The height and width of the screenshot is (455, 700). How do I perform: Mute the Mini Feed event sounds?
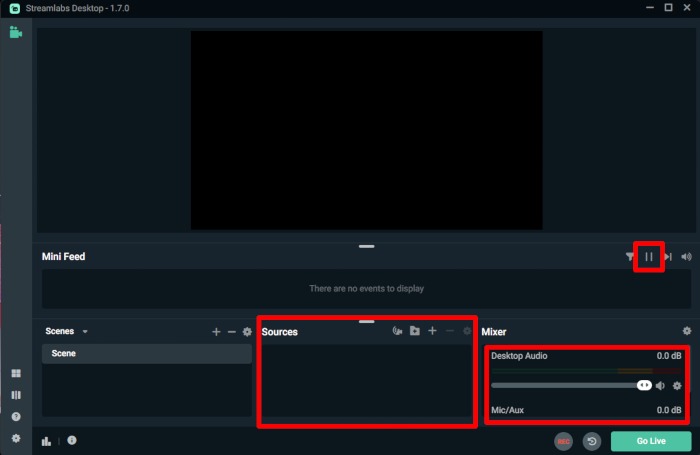687,257
